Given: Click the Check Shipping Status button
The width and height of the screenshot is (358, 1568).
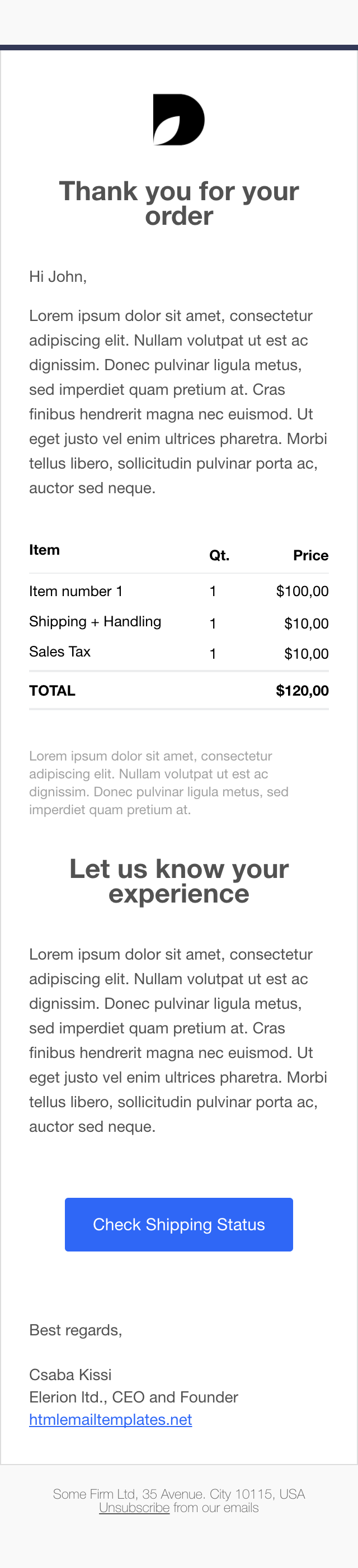Looking at the screenshot, I should [179, 1225].
